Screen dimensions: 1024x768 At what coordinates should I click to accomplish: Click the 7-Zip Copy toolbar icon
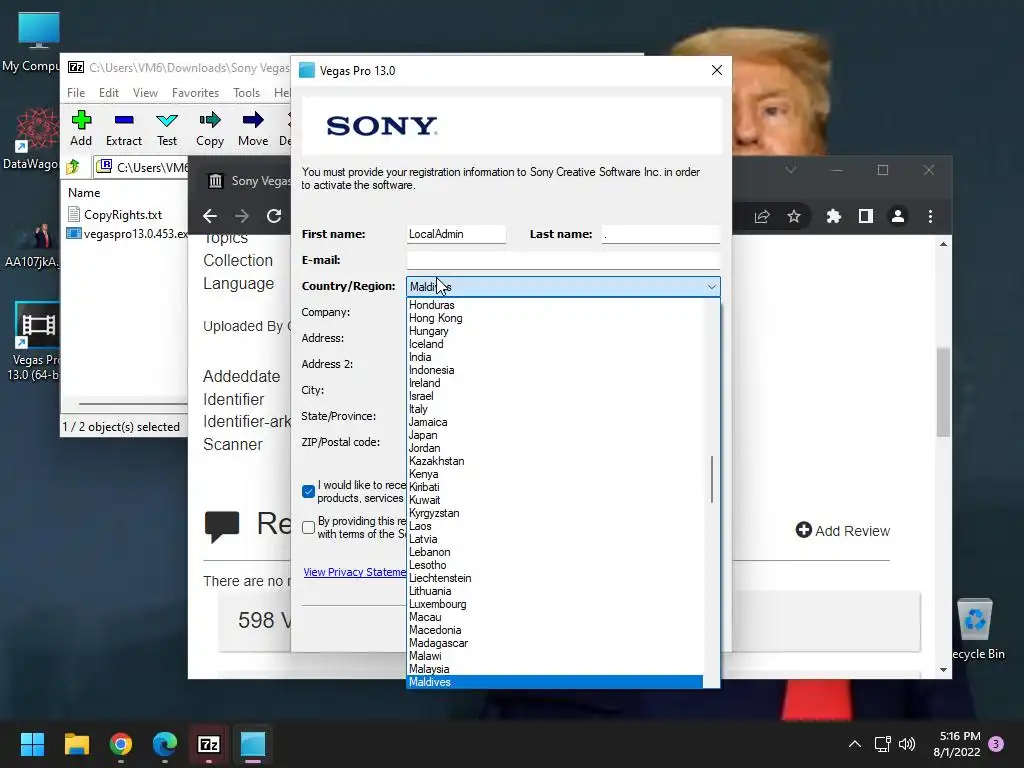tap(210, 120)
